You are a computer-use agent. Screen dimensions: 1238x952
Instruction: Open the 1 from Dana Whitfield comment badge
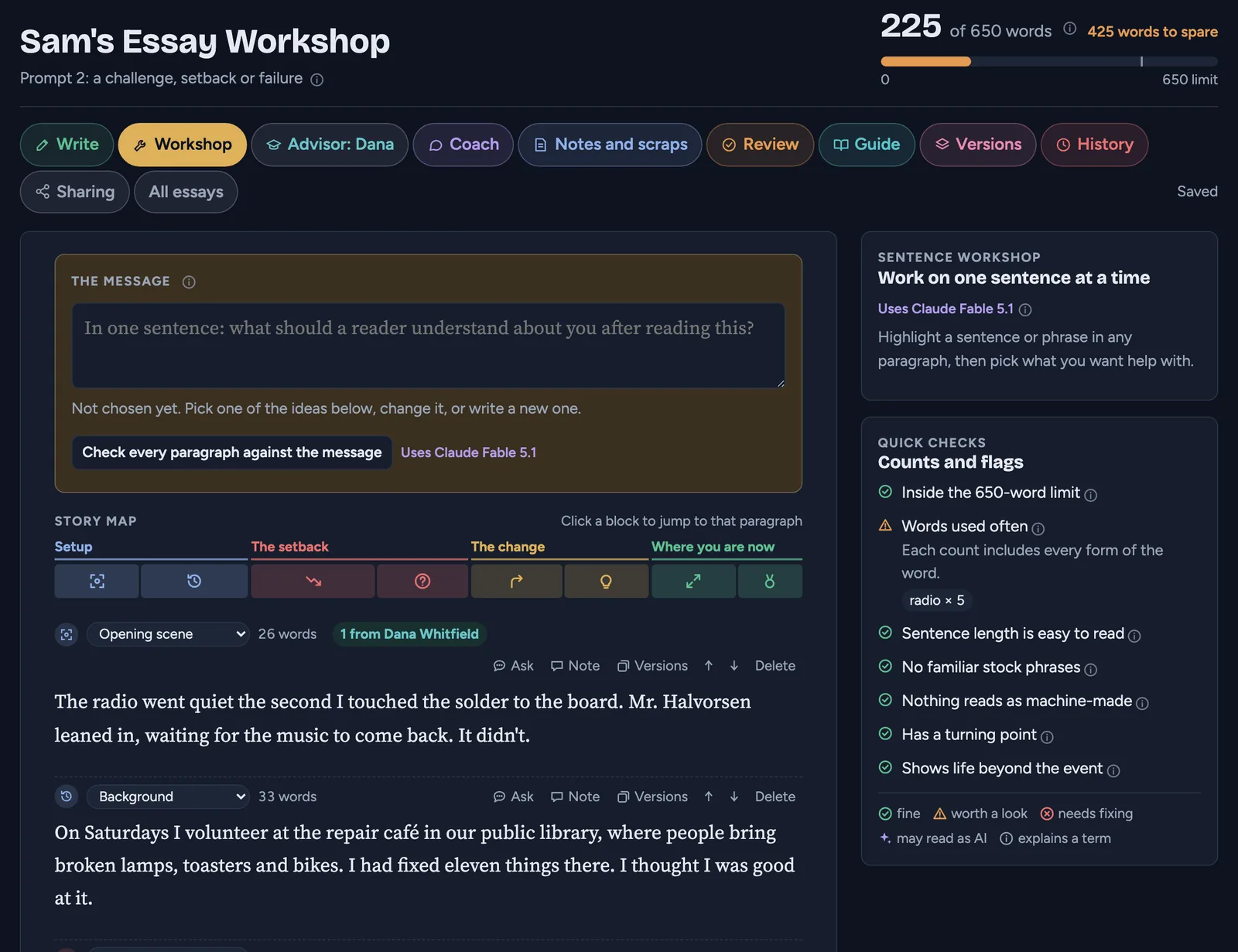[x=409, y=634]
